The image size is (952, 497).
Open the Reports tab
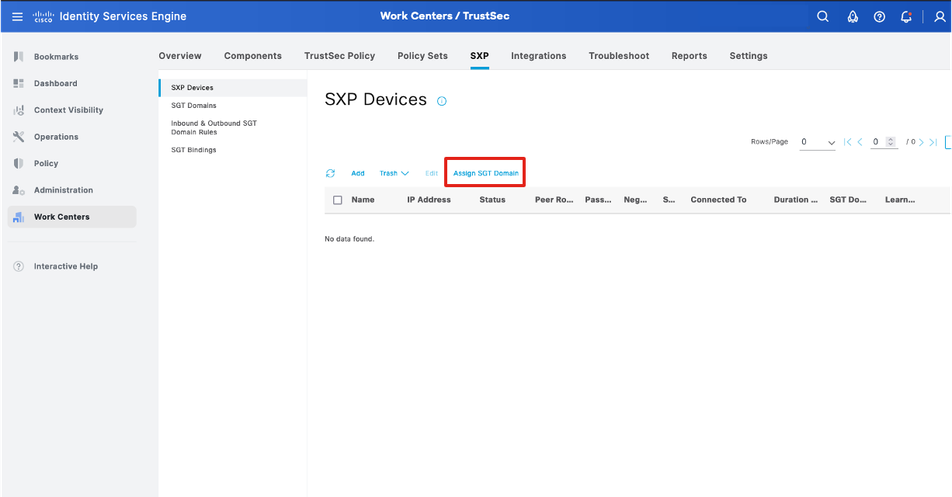(x=689, y=56)
